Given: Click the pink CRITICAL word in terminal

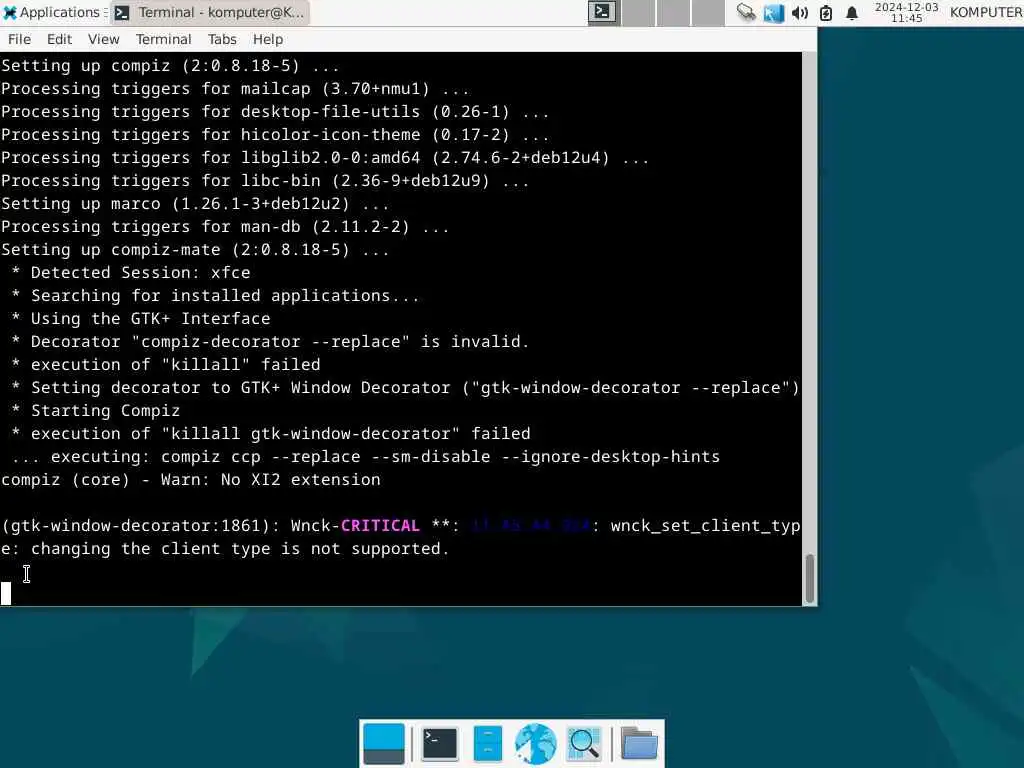Looking at the screenshot, I should point(380,526).
